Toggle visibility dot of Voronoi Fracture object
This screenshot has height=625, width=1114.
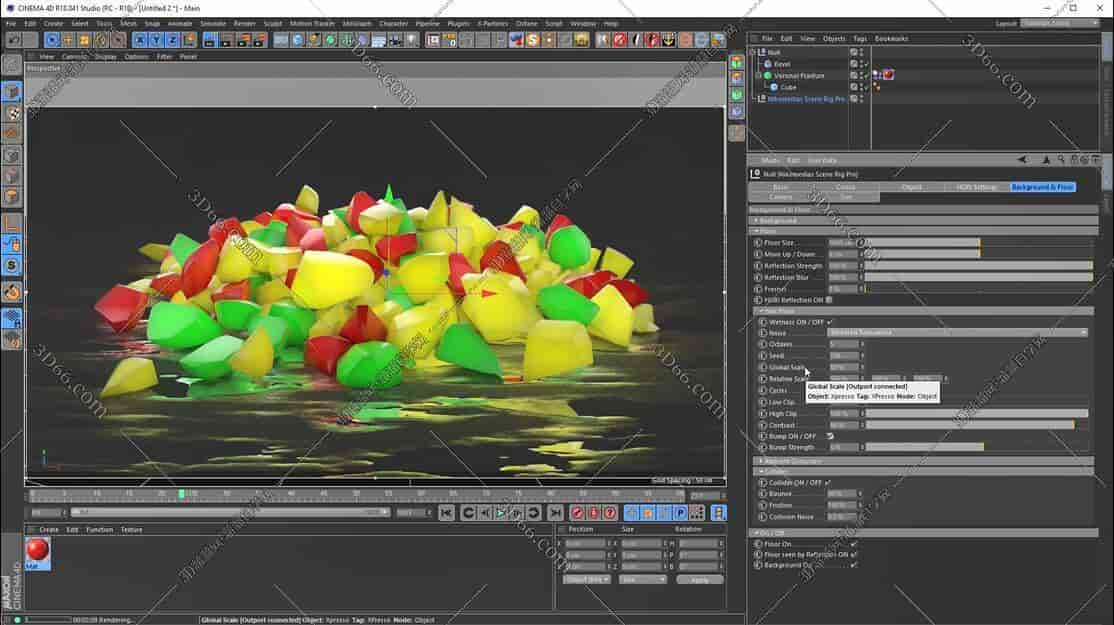pos(861,72)
